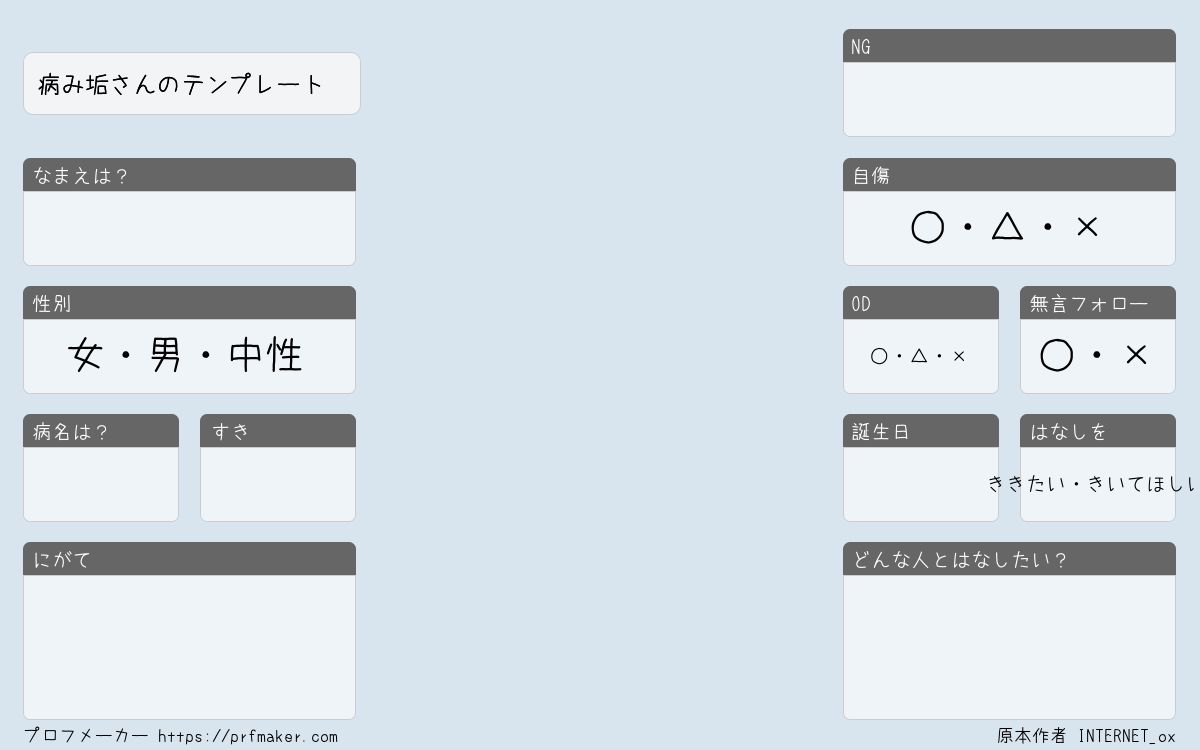The width and height of the screenshot is (1200, 750).
Task: Choose the small cross in the OD box
Action: pyautogui.click(x=959, y=356)
